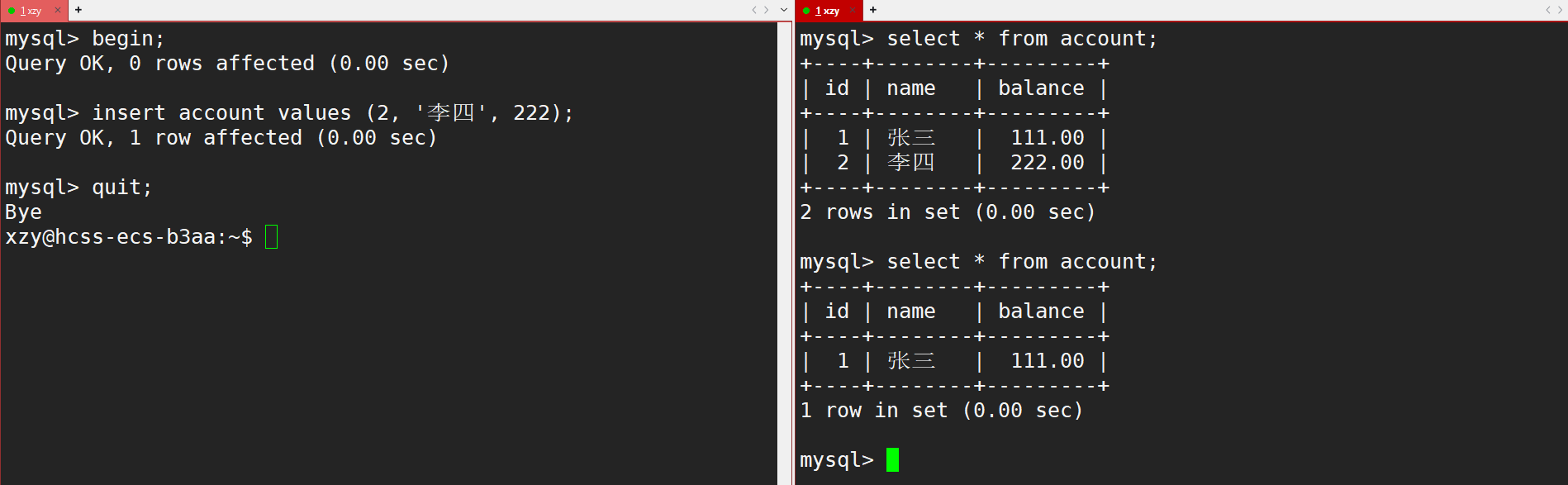Close the left pane's xzy session tab
Image resolution: width=1568 pixels, height=485 pixels.
tap(58, 10)
